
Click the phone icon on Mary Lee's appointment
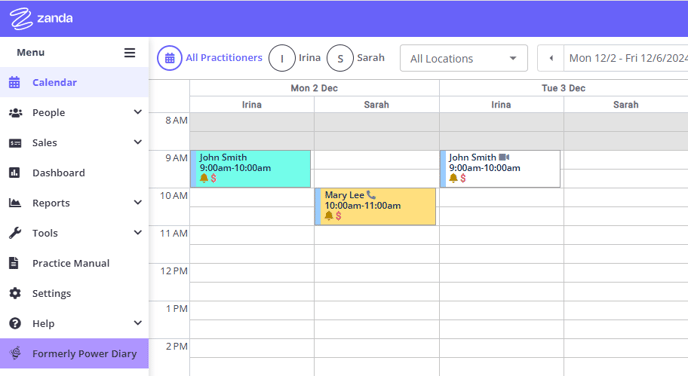371,195
